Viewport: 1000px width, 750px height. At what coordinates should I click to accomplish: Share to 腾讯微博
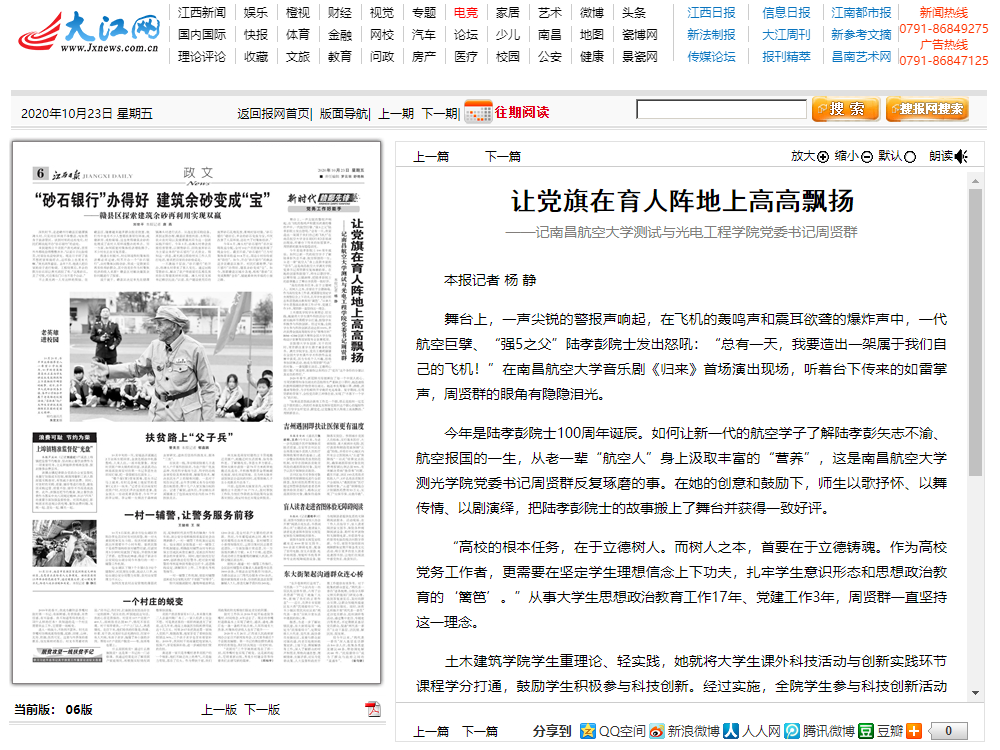(819, 731)
